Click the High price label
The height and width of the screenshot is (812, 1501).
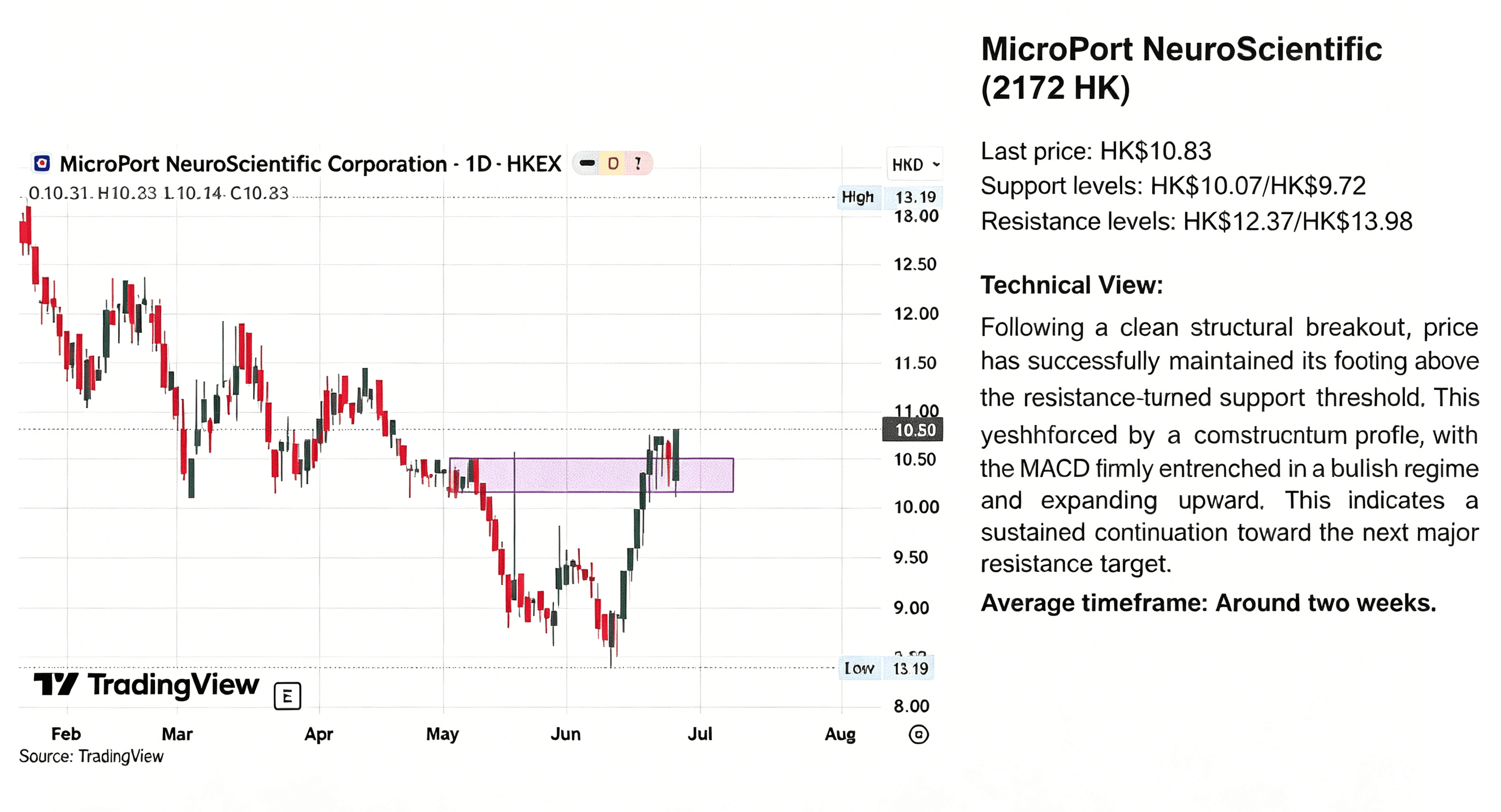click(858, 197)
